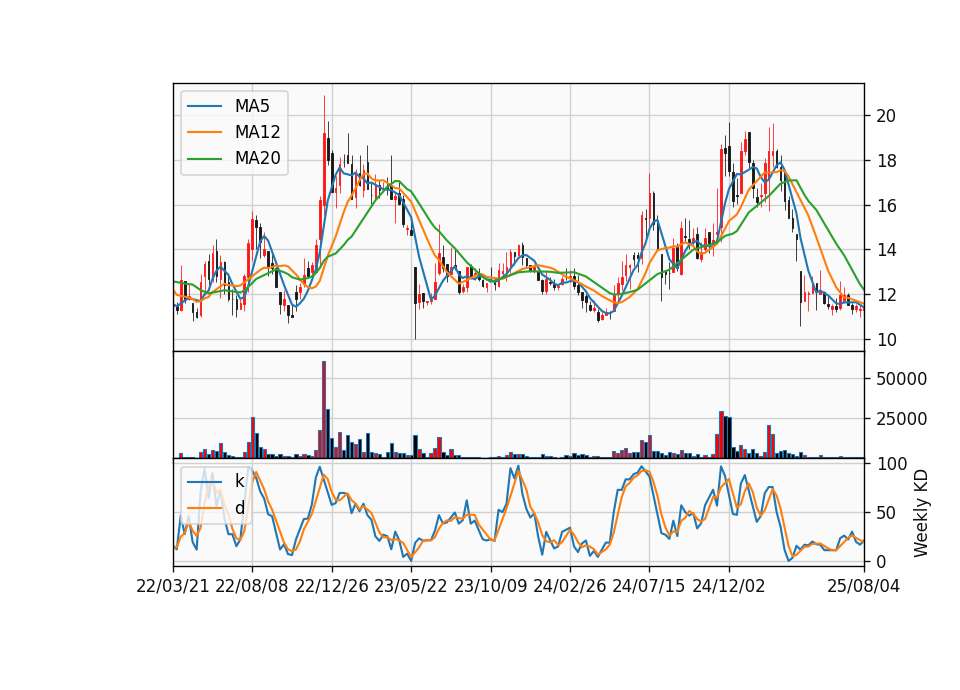Click the d legend label in KD panel
The width and height of the screenshot is (960, 690).
point(239,508)
